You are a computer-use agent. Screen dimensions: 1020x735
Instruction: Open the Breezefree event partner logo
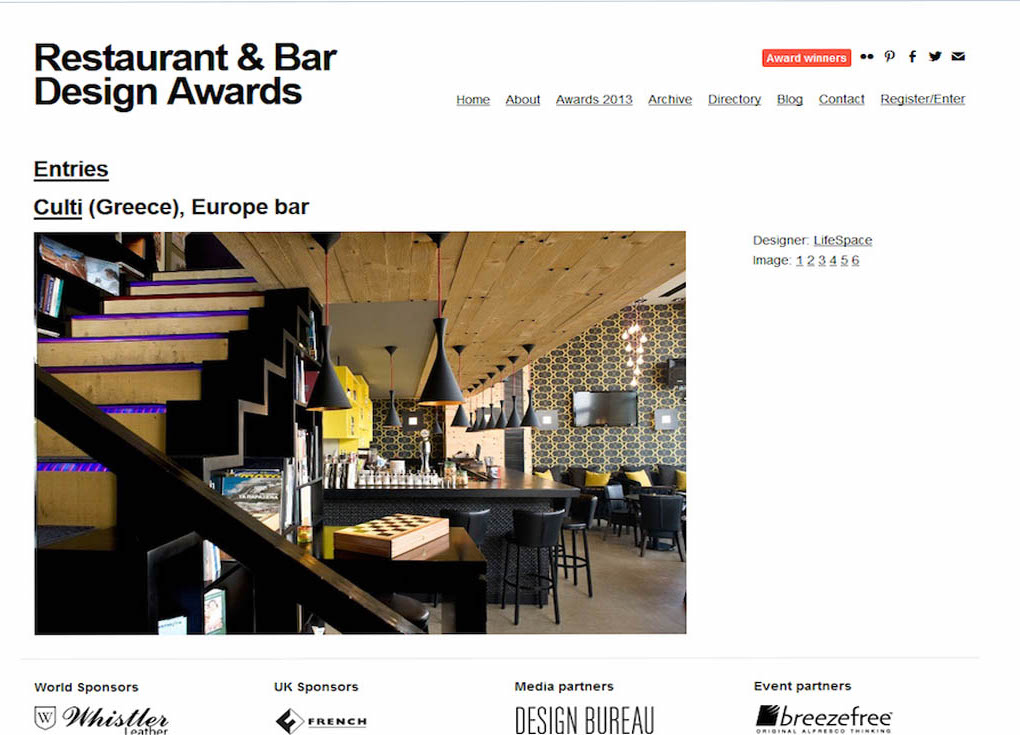pyautogui.click(x=824, y=719)
